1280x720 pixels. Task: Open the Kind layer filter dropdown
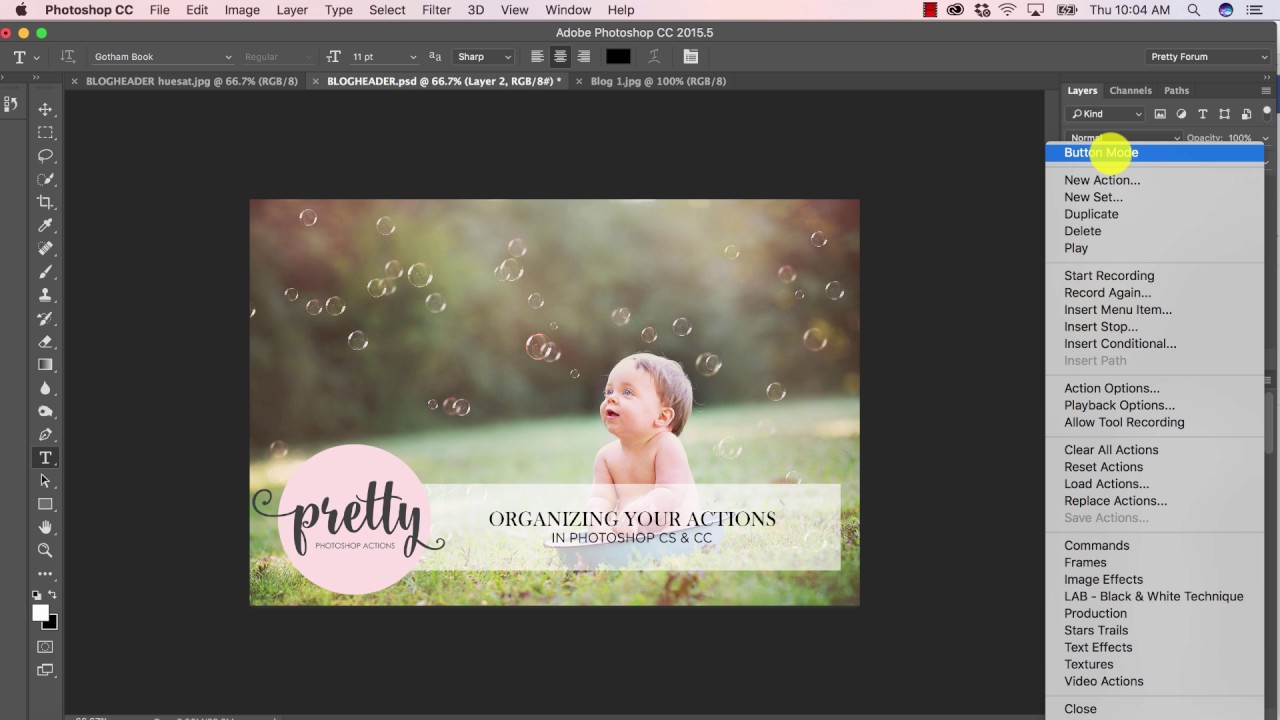click(1105, 114)
